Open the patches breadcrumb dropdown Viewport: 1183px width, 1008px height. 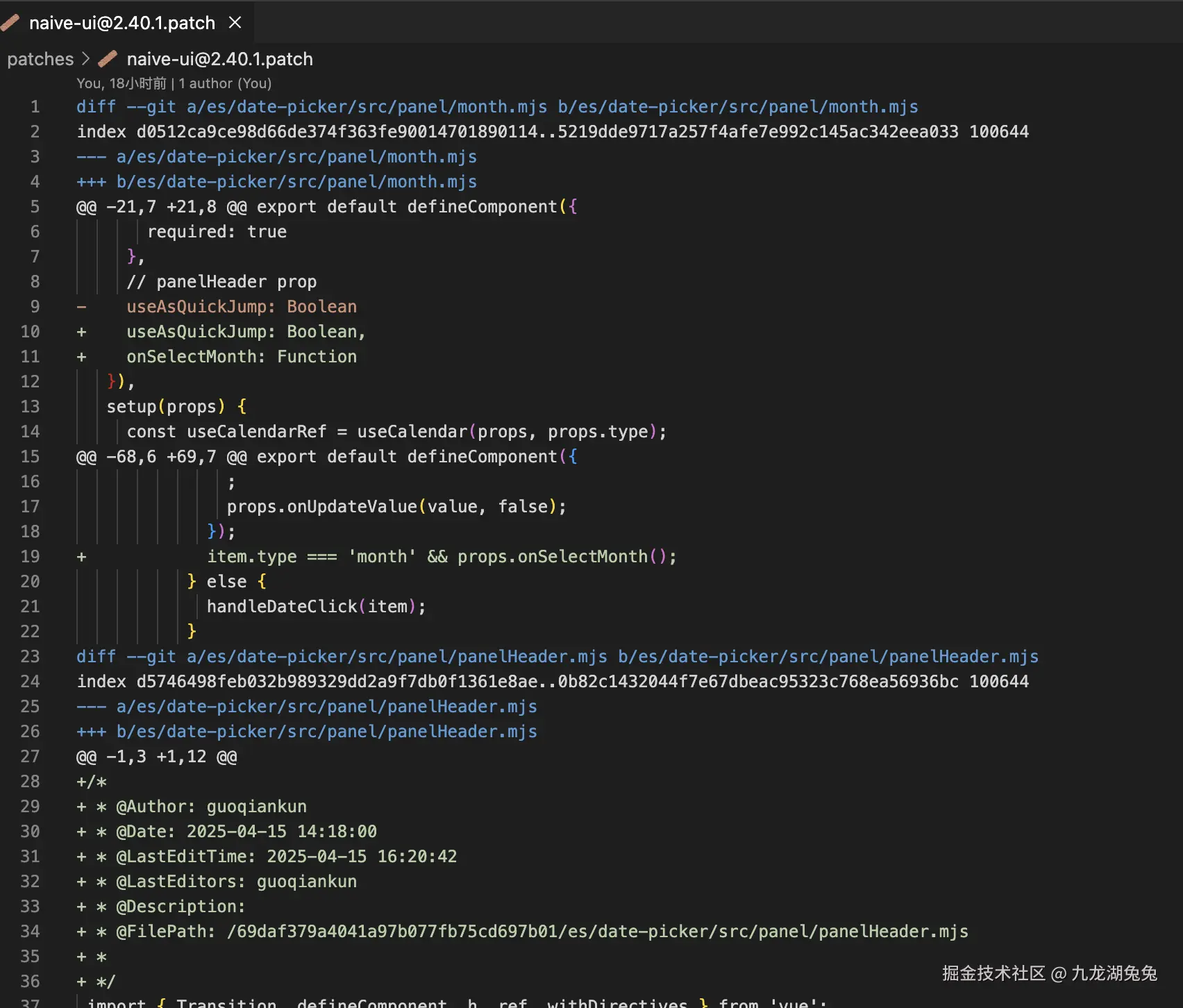click(x=40, y=59)
